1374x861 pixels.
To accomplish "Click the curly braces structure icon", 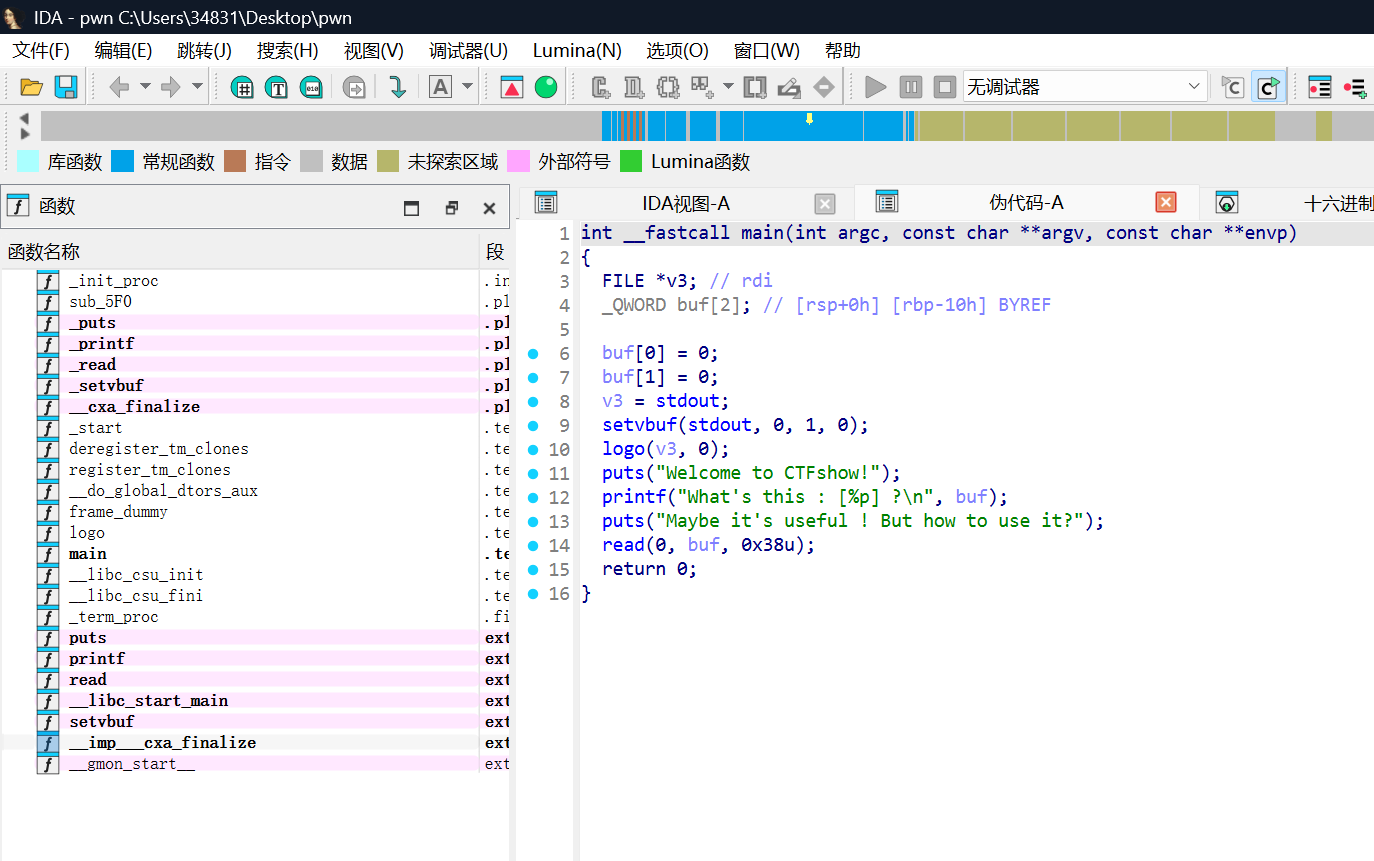I will pos(668,87).
